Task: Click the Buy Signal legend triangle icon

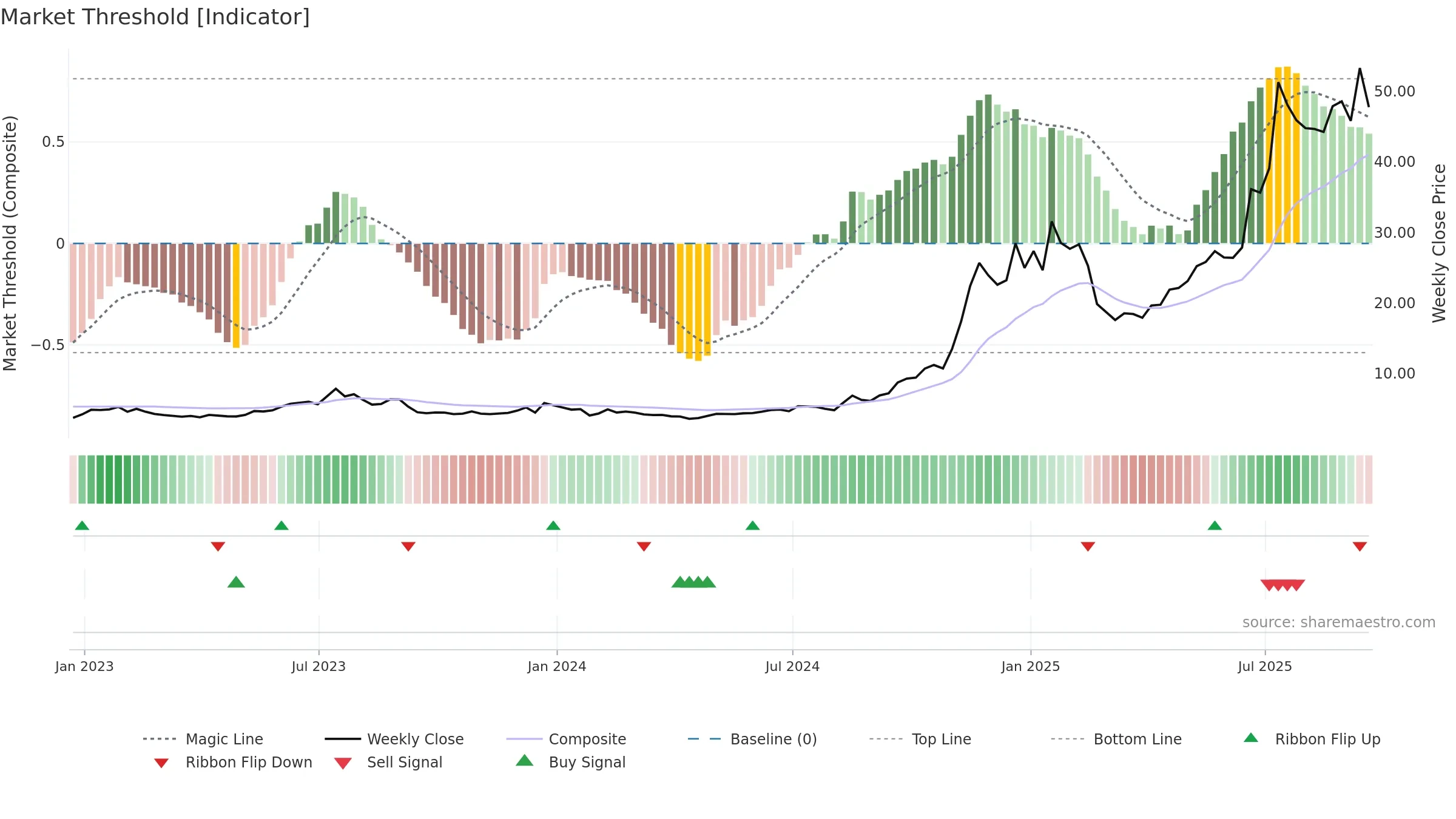Action: coord(524,760)
